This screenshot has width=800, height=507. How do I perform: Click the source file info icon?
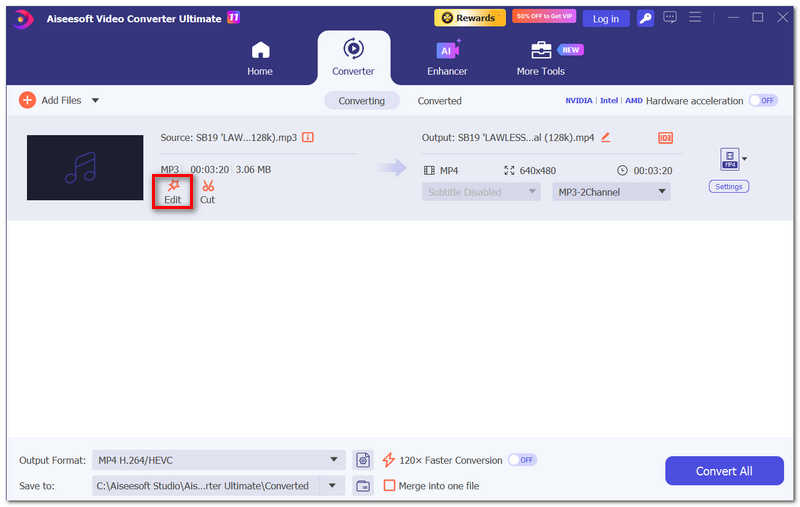tap(308, 137)
